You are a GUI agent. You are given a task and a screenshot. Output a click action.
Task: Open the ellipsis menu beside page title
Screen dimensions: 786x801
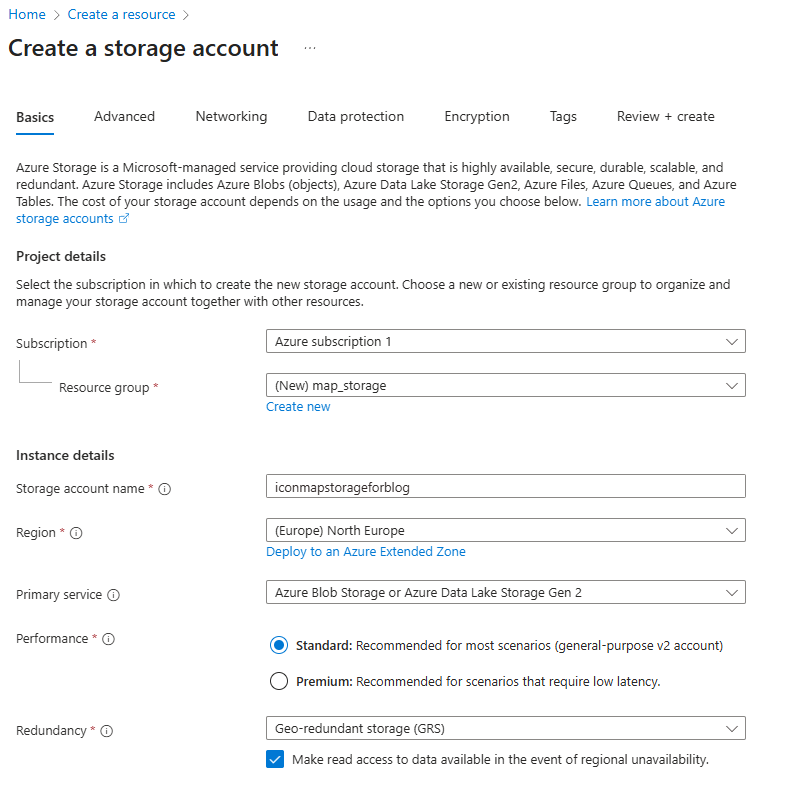point(310,48)
